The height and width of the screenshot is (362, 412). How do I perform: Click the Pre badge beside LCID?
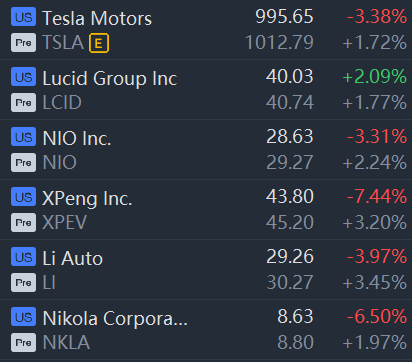pos(23,103)
